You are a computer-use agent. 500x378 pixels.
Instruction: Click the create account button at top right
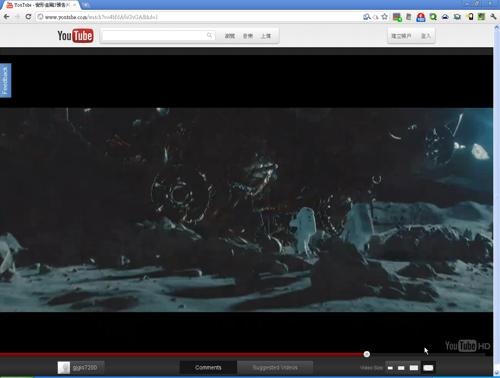pos(401,36)
